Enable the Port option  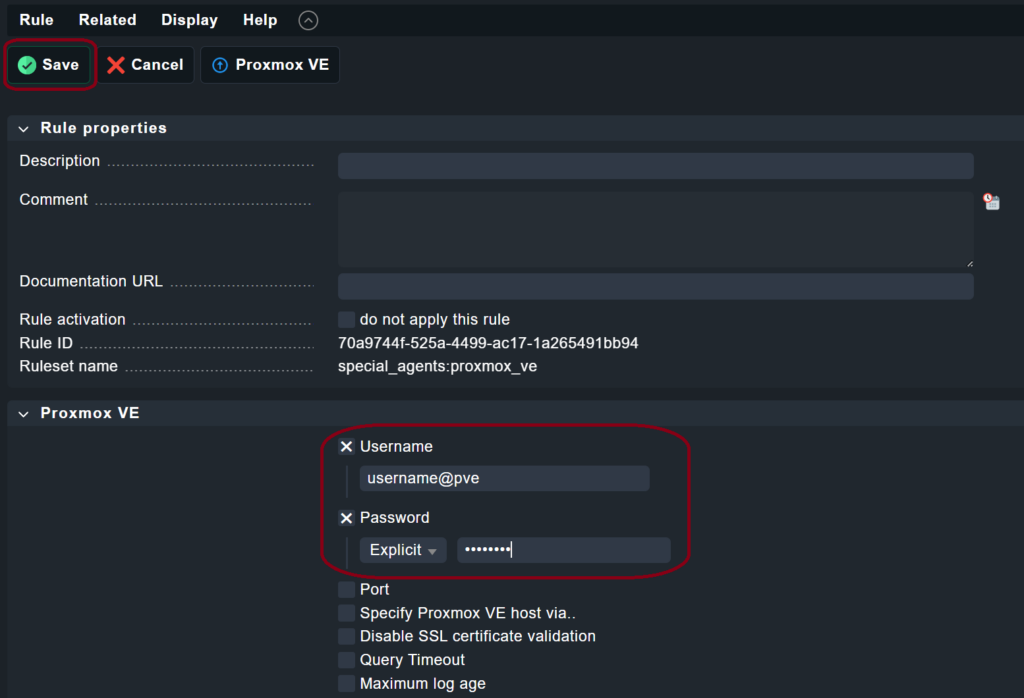(346, 590)
